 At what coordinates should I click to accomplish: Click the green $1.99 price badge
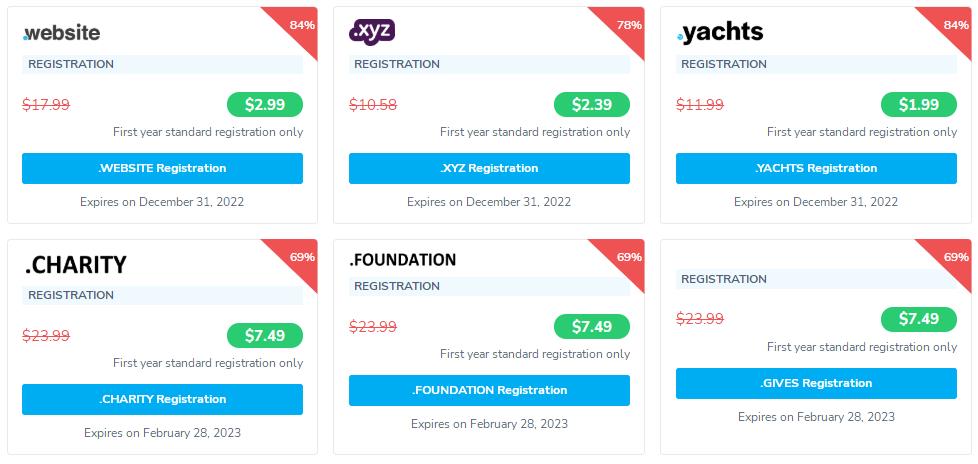[x=919, y=105]
